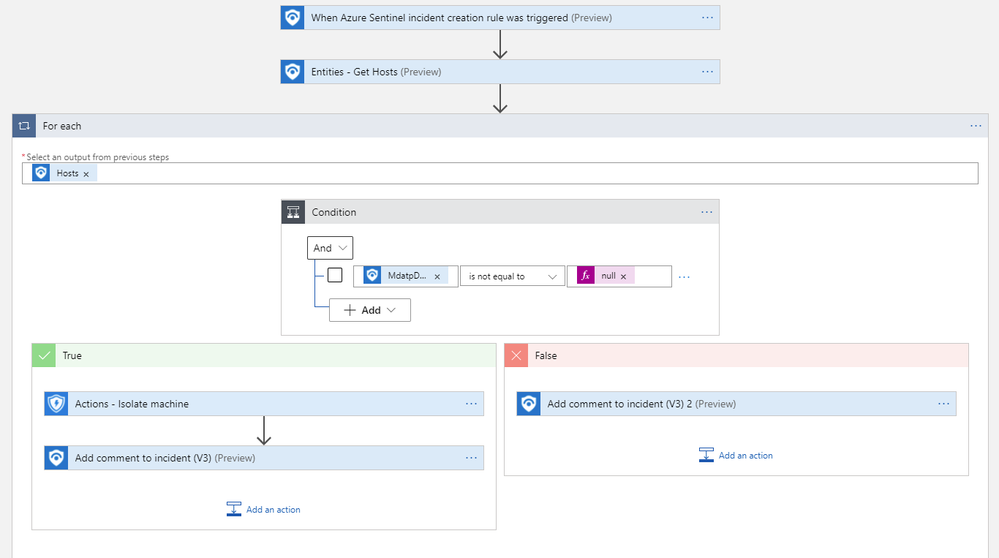Open the Condition ellipsis menu

707,212
